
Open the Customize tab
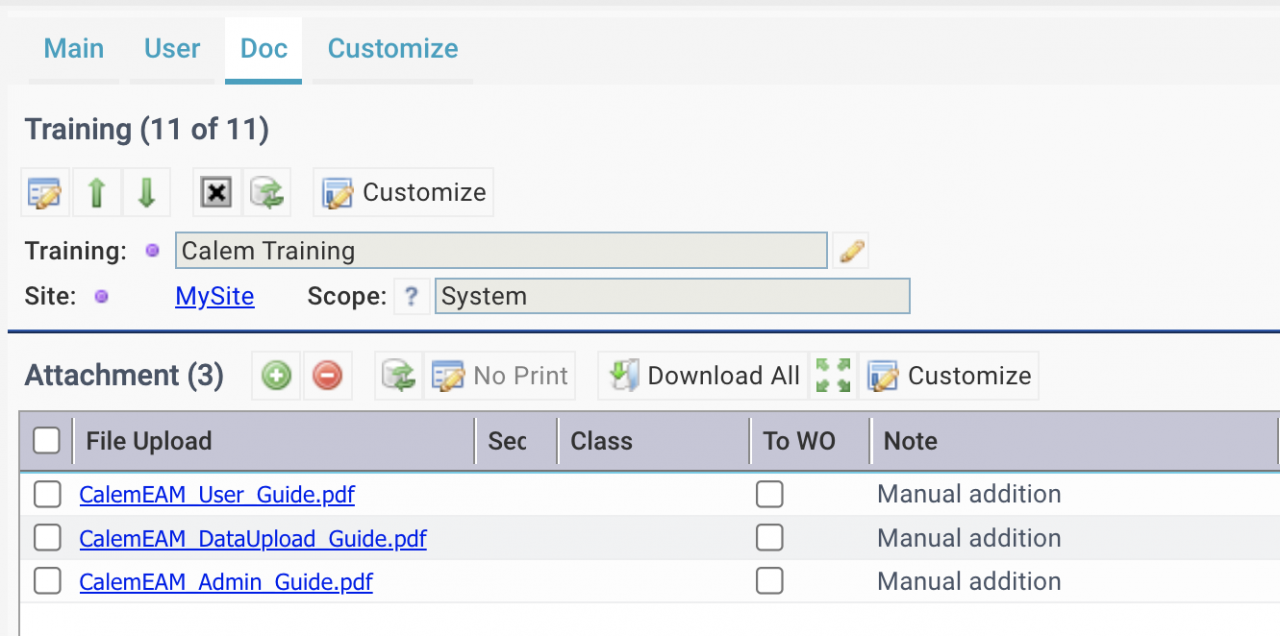click(x=393, y=49)
